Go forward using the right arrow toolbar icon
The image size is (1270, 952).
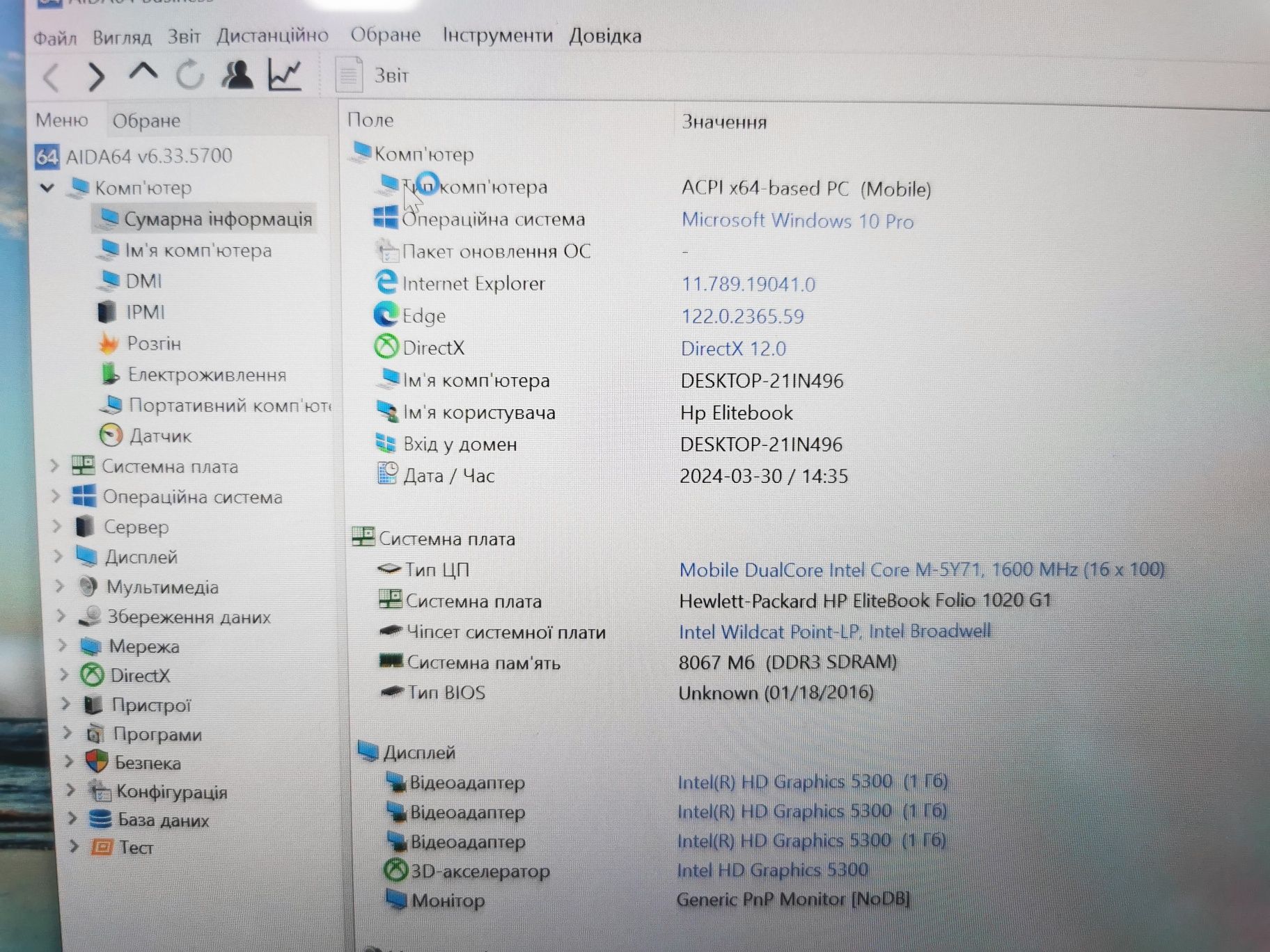pos(96,77)
